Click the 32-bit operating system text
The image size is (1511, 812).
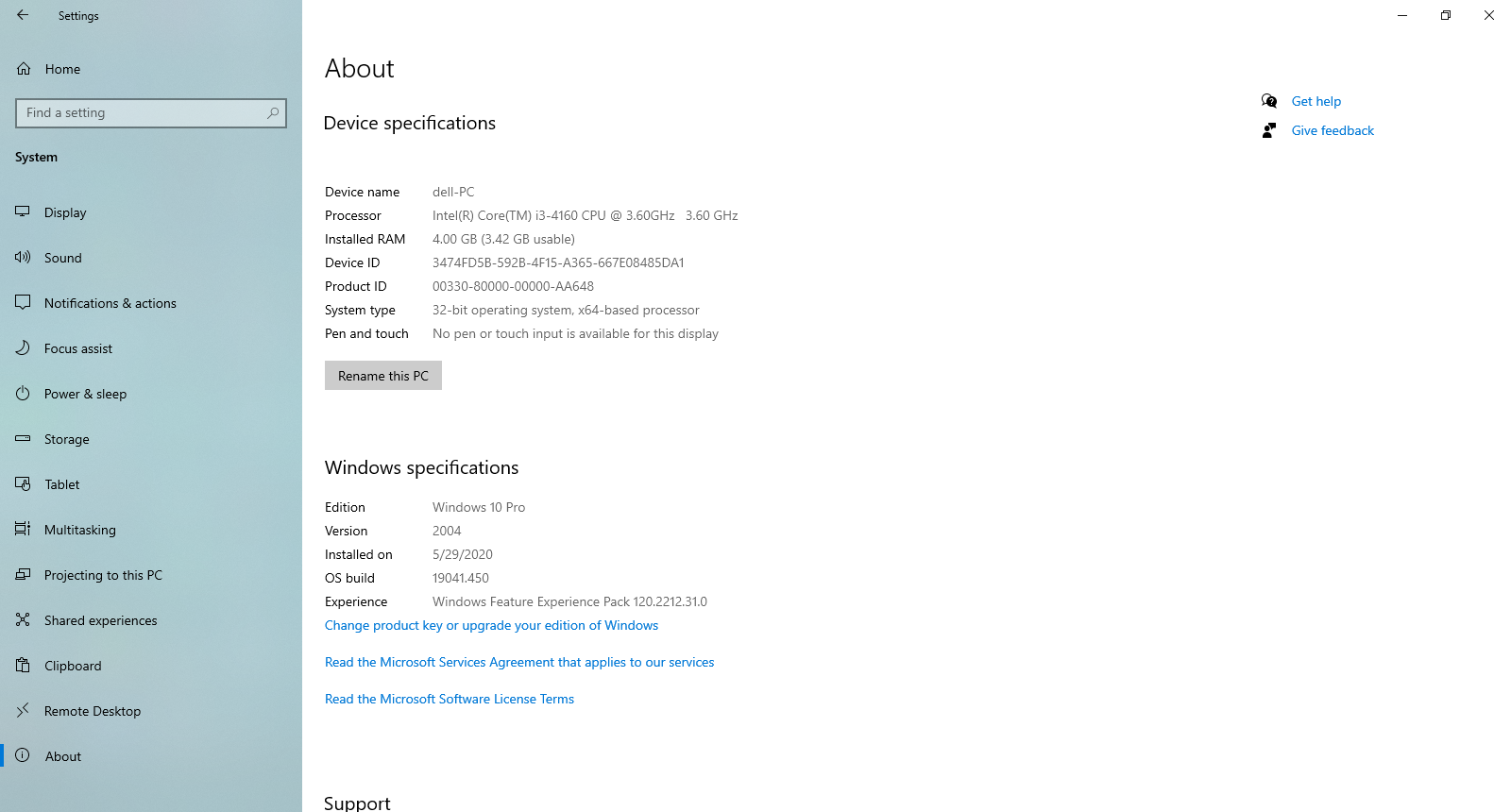(x=566, y=310)
